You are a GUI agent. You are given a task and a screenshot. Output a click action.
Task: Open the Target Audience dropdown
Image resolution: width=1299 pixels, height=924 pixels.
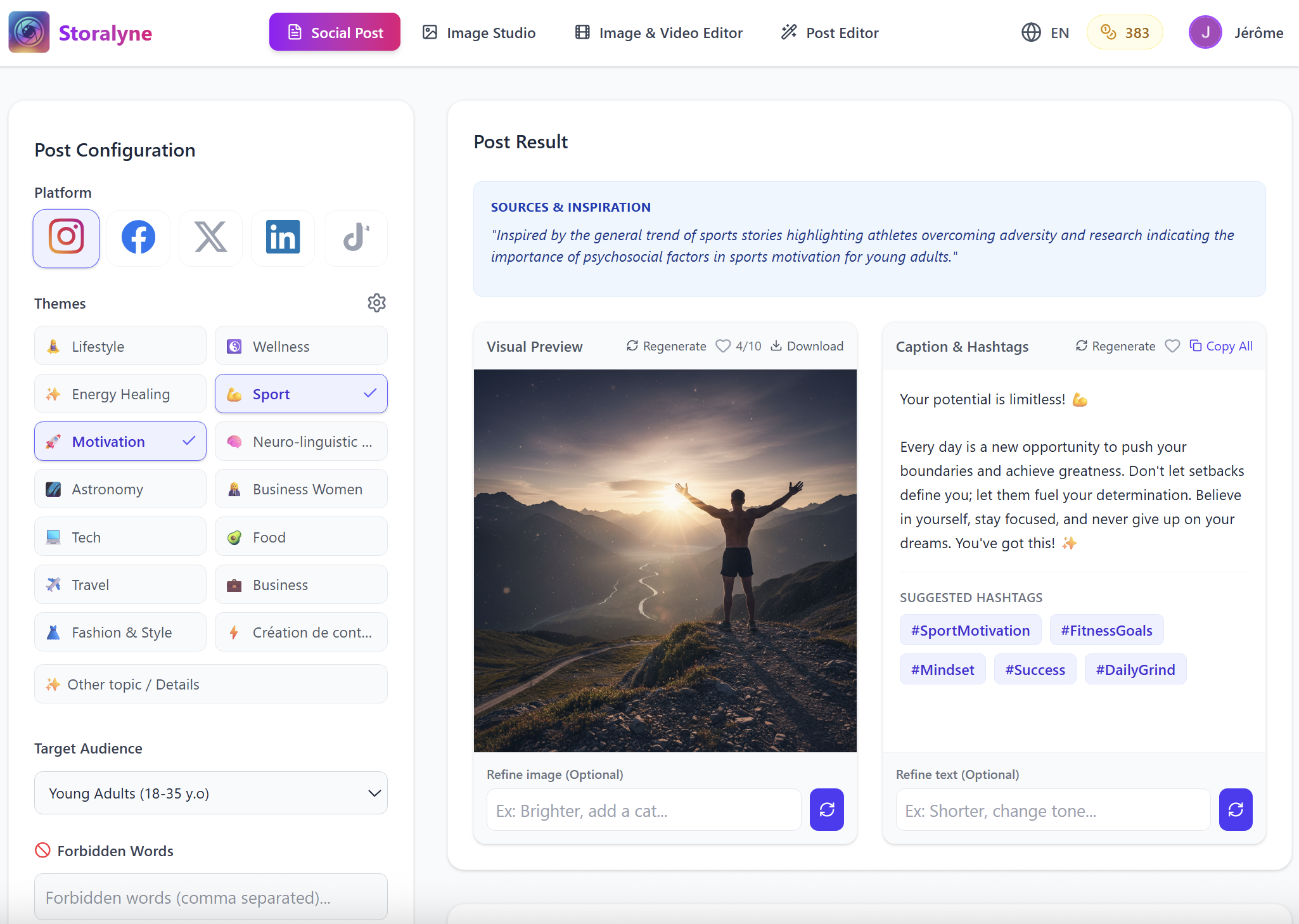pyautogui.click(x=210, y=793)
